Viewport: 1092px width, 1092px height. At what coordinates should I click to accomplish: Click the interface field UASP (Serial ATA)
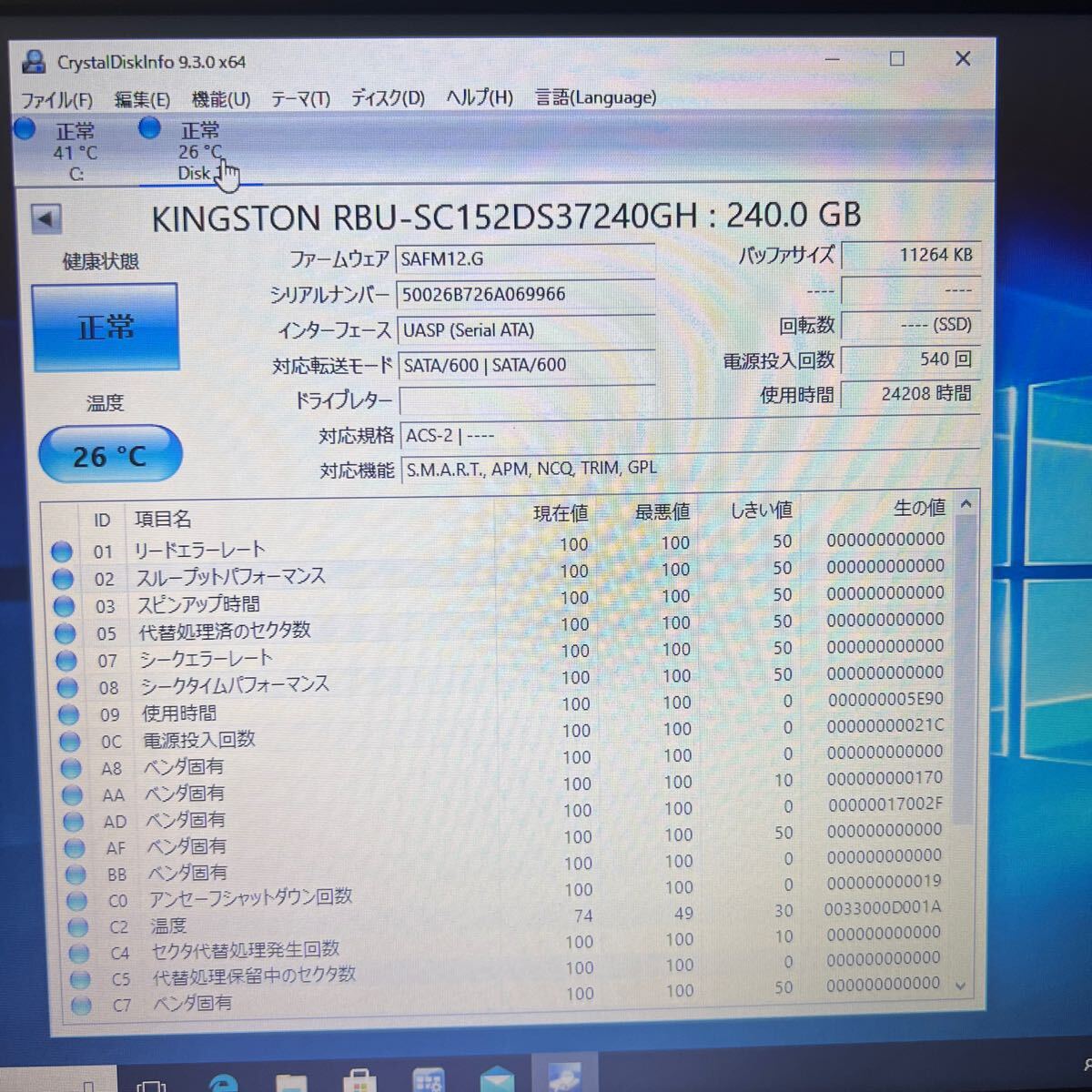pyautogui.click(x=525, y=329)
